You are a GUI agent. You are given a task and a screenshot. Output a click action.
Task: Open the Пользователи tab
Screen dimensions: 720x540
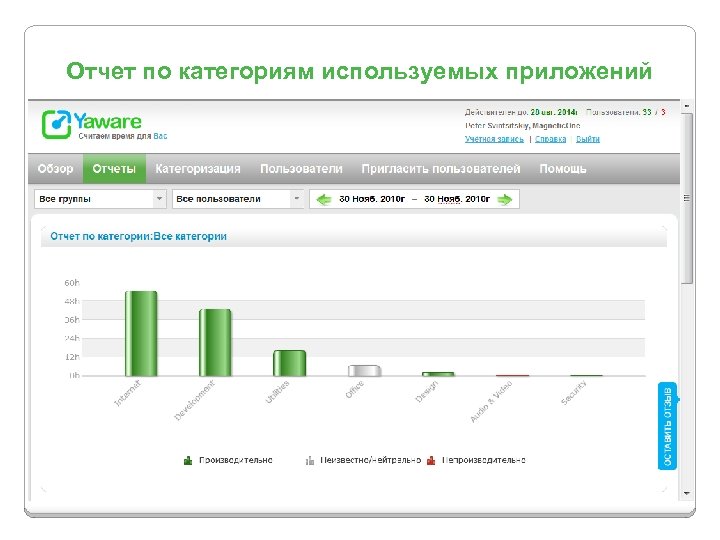[x=301, y=169]
